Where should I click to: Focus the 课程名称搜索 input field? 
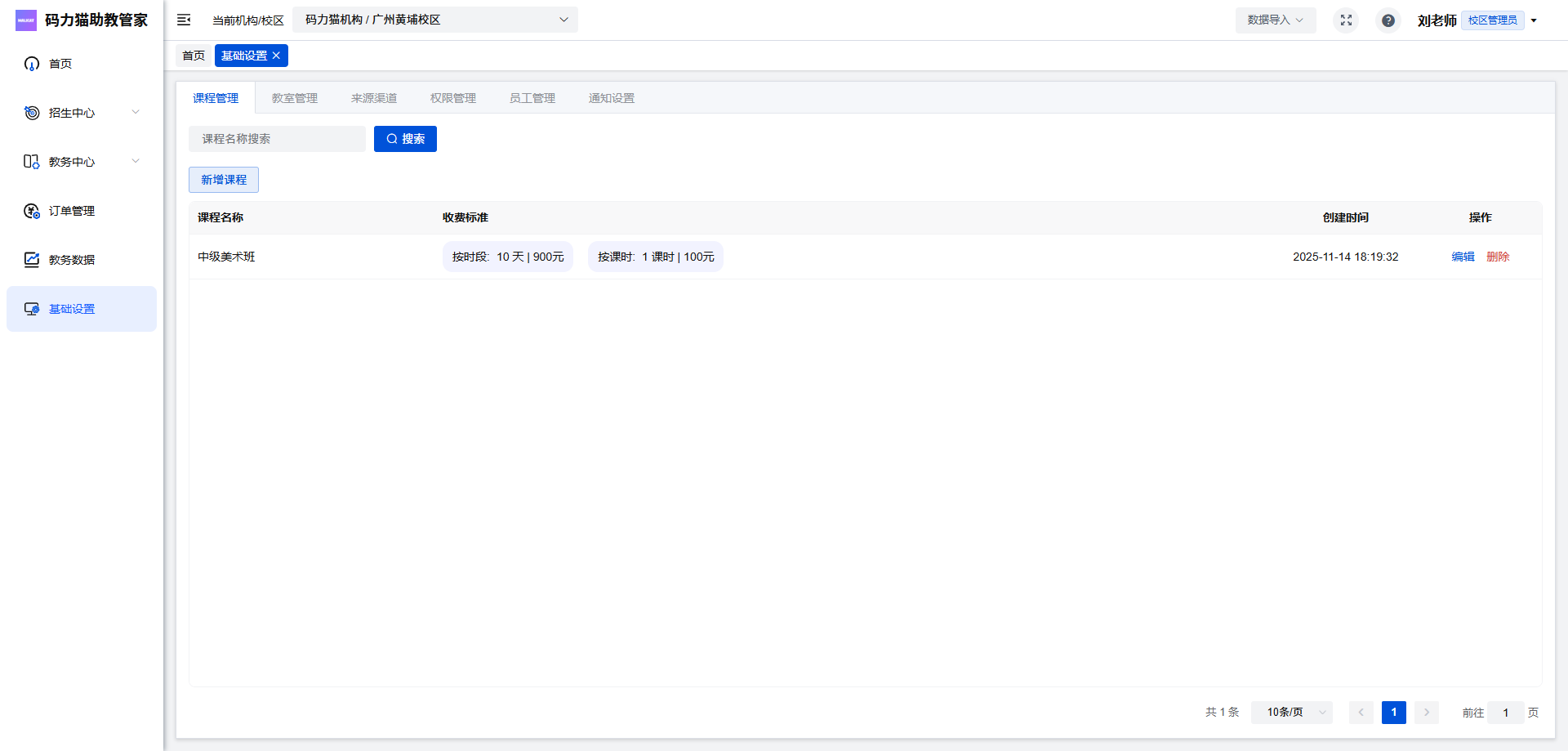pos(277,139)
